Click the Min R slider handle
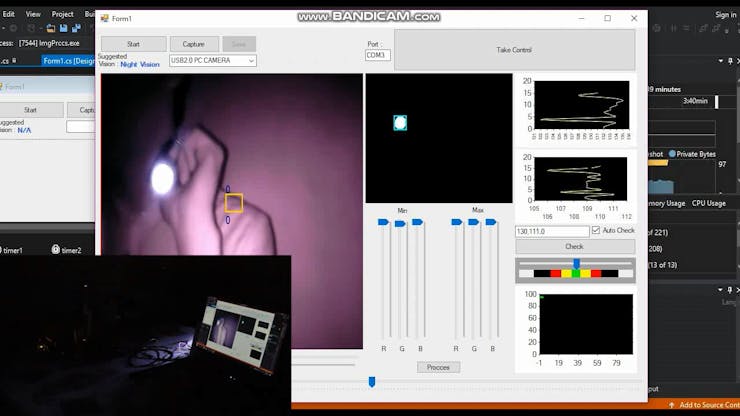 pyautogui.click(x=383, y=222)
